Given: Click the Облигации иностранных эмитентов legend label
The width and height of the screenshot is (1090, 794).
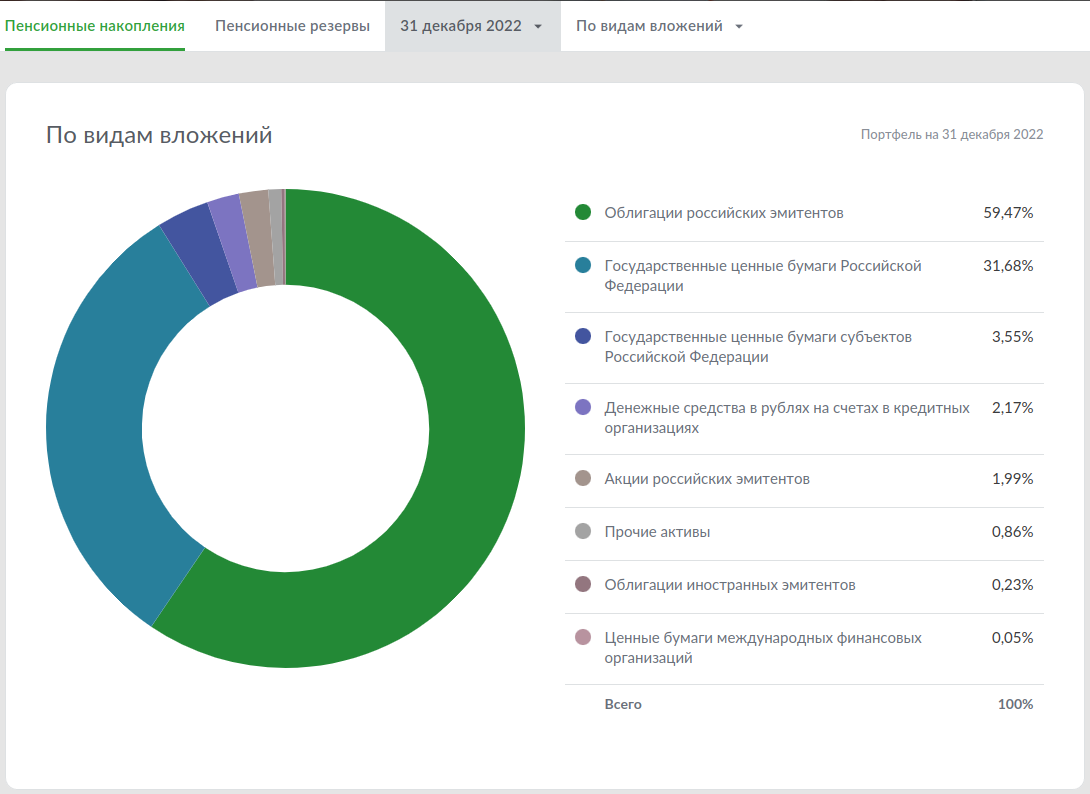Looking at the screenshot, I should coord(729,585).
